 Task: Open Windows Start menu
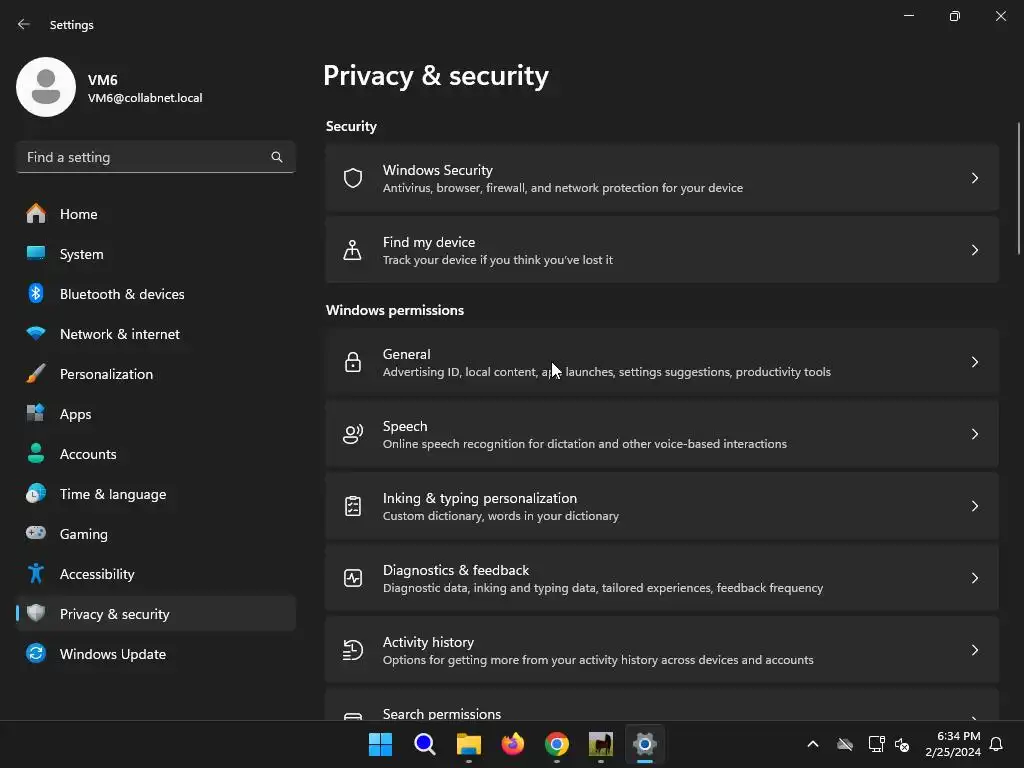tap(380, 744)
